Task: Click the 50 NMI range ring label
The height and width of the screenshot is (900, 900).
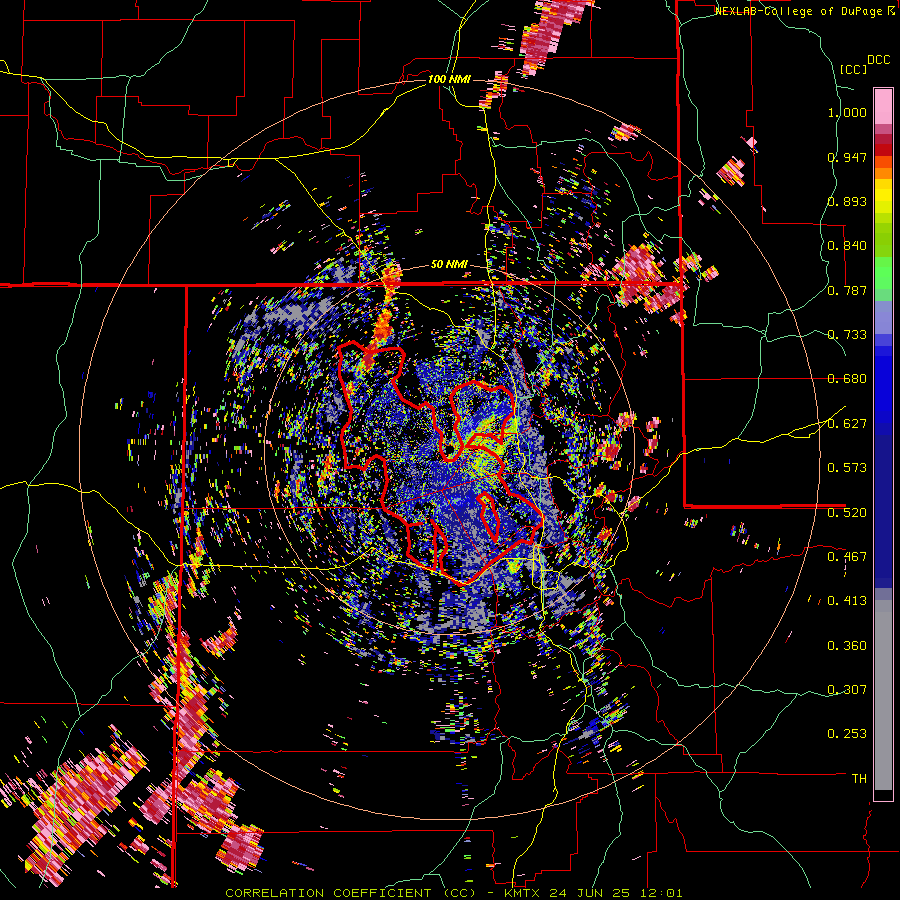Action: click(449, 264)
